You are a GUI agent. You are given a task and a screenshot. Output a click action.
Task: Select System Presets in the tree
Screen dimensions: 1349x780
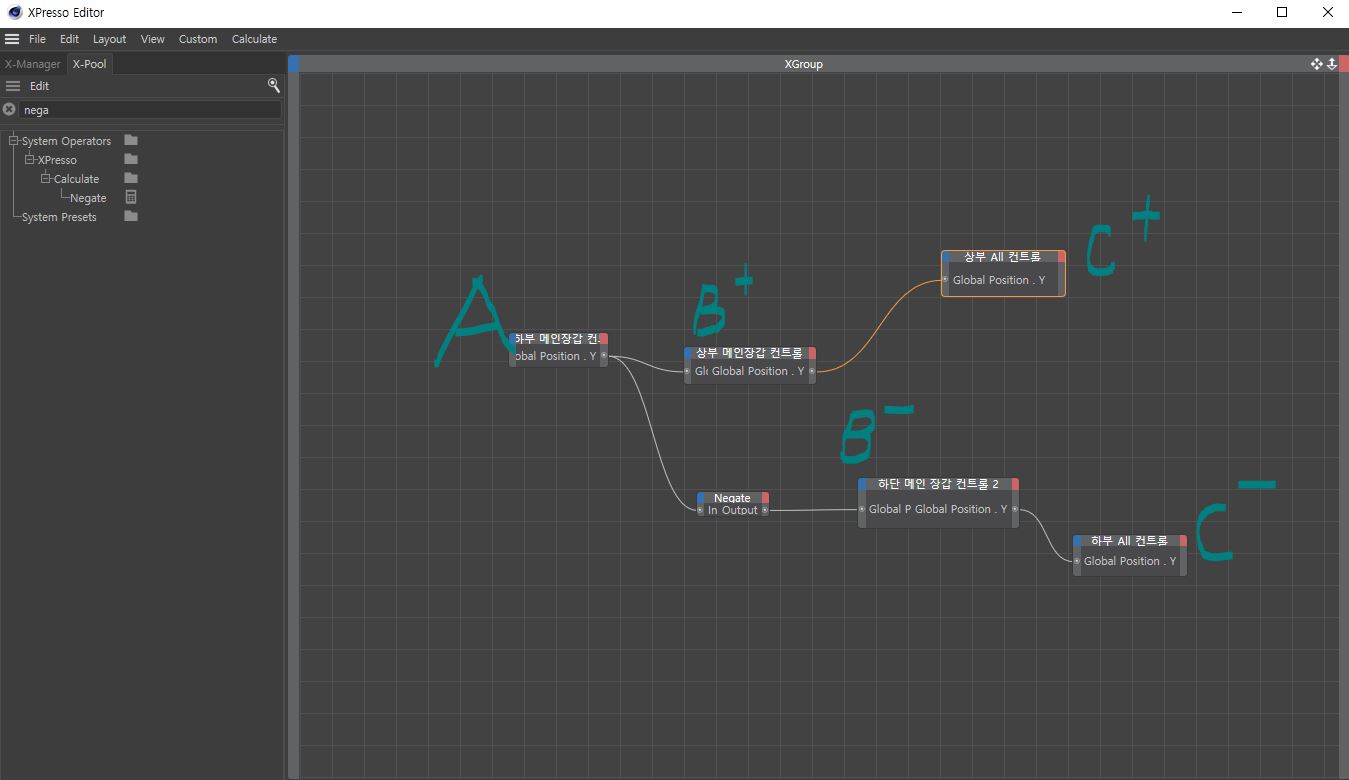pos(59,217)
